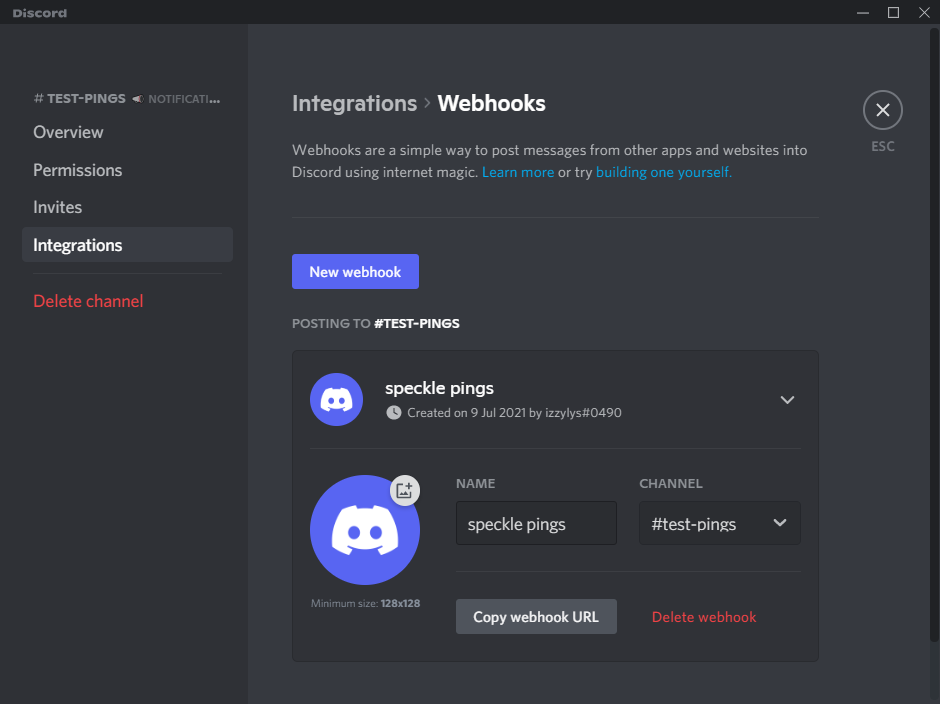Open the Invites settings tab
This screenshot has width=940, height=704.
tap(58, 207)
